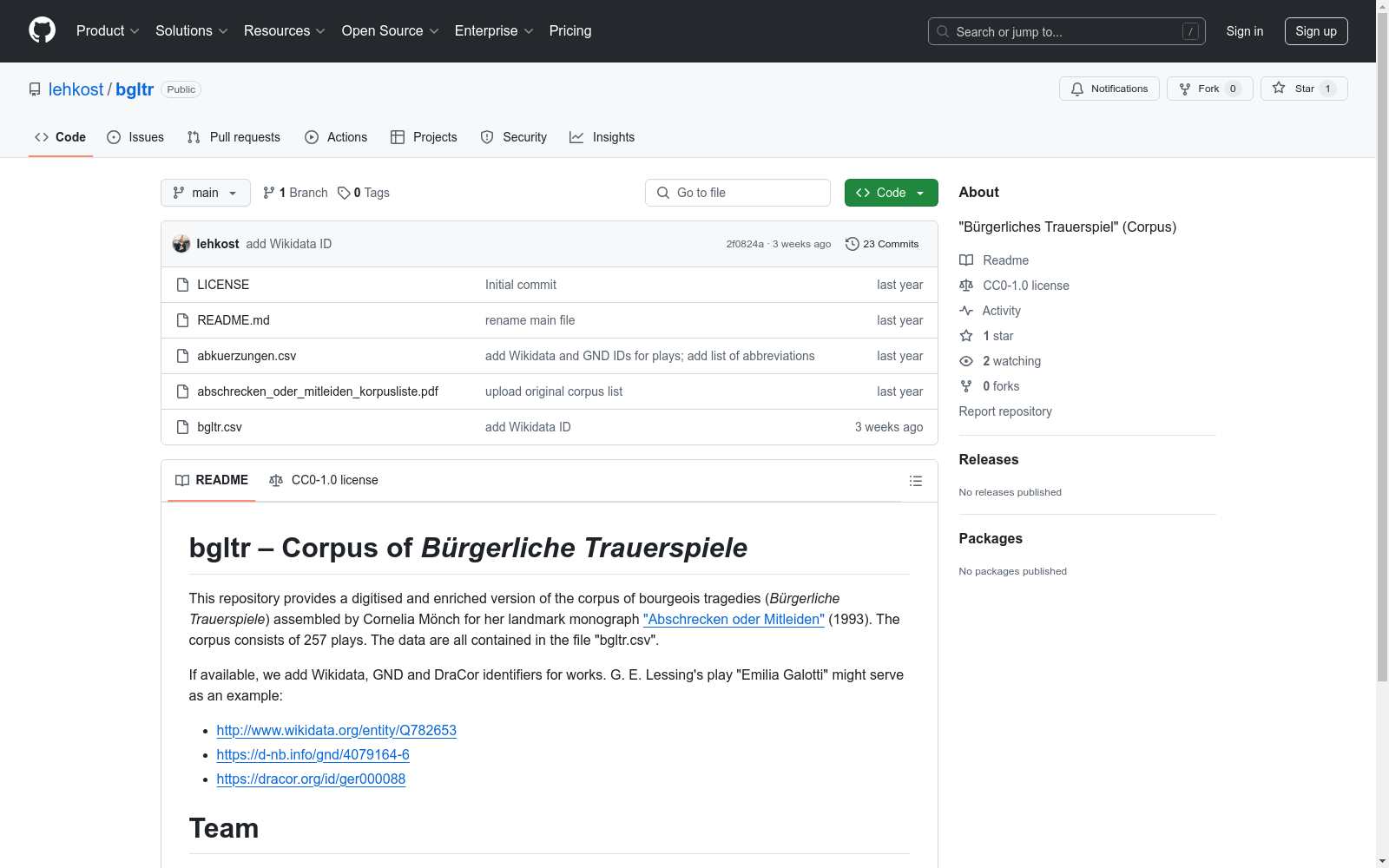Click Report repository link
This screenshot has width=1389, height=868.
coord(1005,411)
